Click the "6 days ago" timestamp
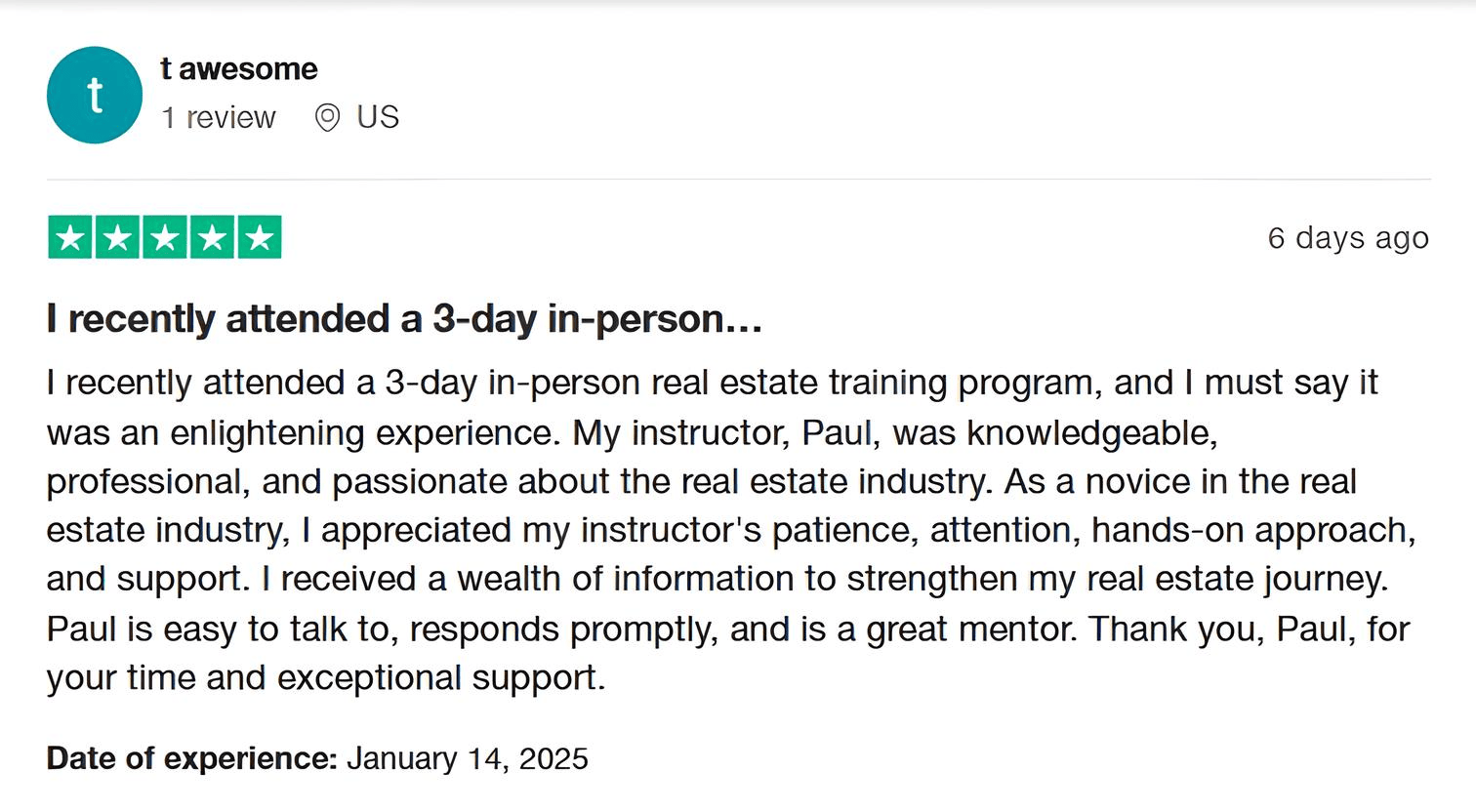Screen dimensions: 1476x812 click(x=1347, y=238)
